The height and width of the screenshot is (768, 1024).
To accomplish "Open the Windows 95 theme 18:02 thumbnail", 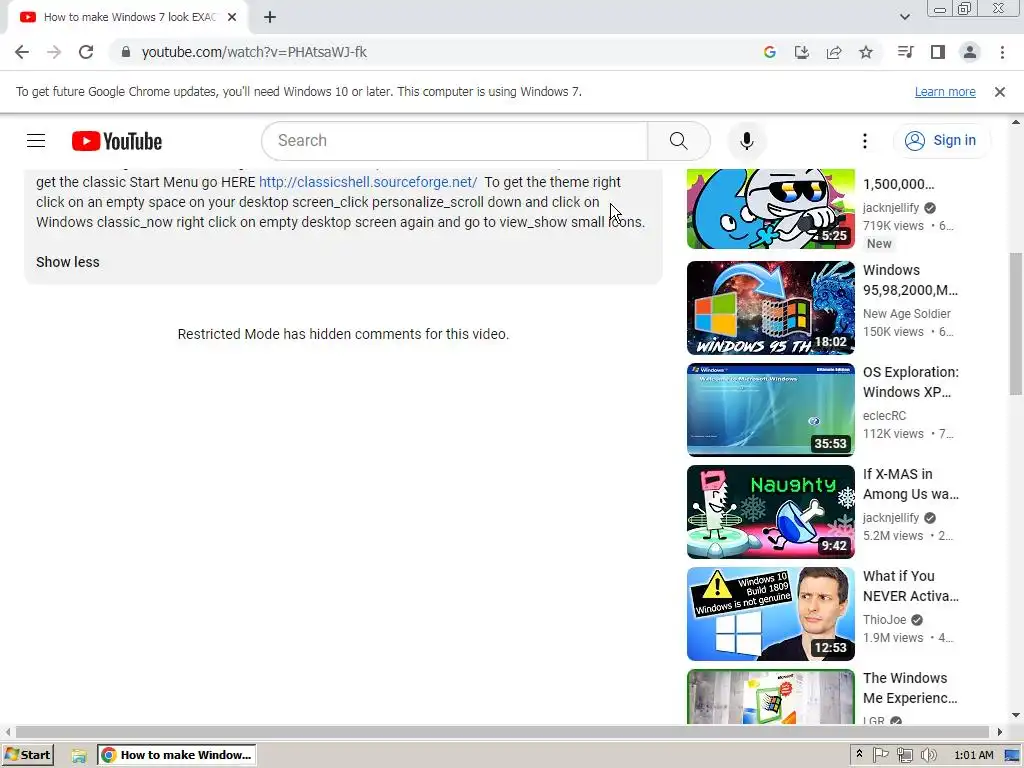I will (771, 308).
